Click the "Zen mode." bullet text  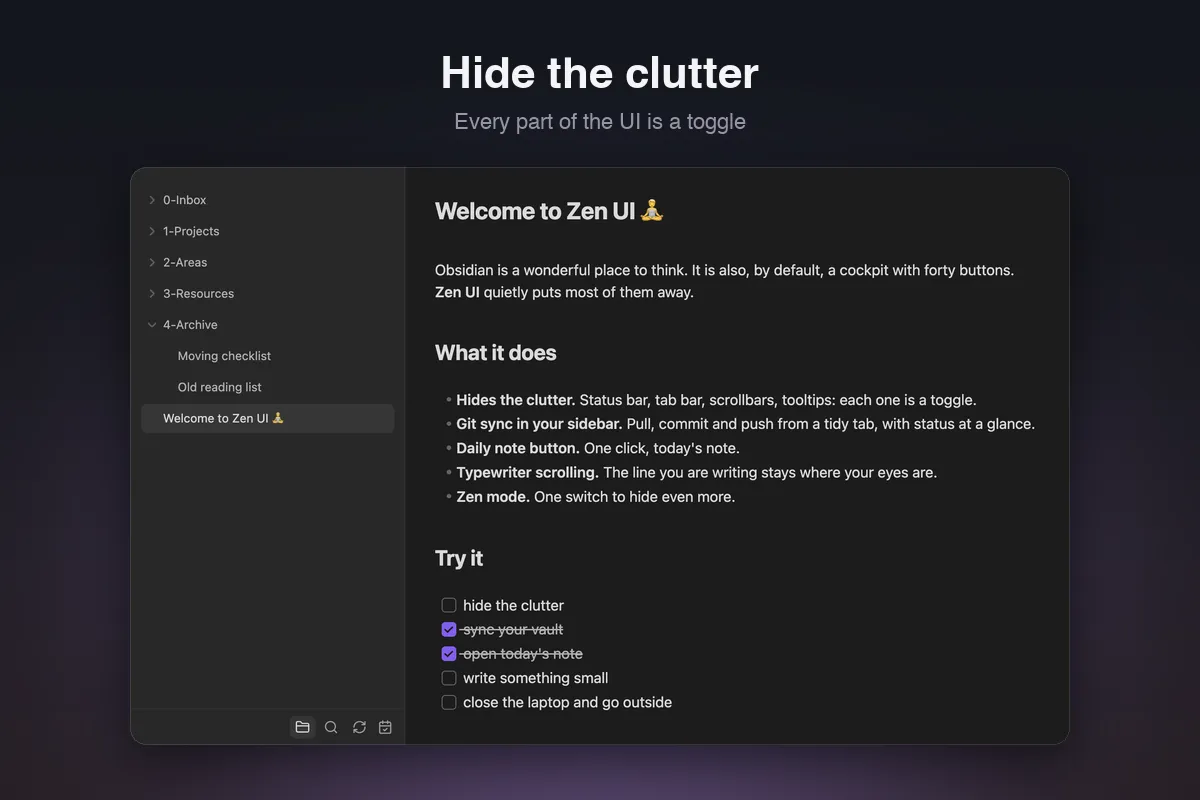493,497
